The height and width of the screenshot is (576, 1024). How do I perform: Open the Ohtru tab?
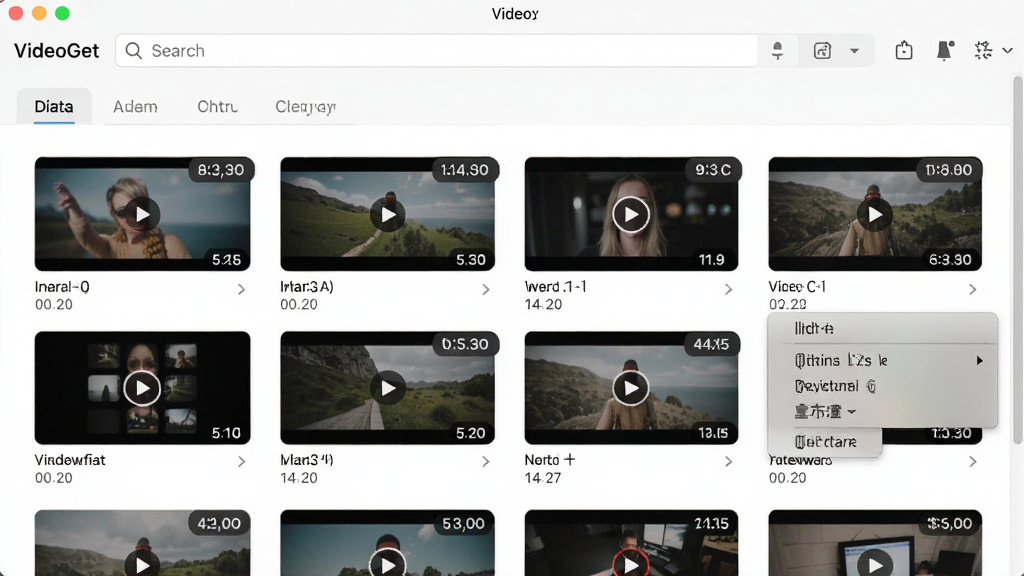[217, 106]
